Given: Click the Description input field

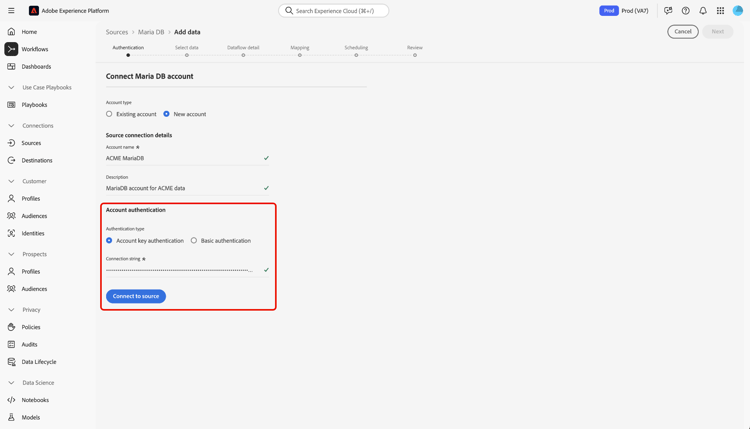Looking at the screenshot, I should [x=187, y=188].
